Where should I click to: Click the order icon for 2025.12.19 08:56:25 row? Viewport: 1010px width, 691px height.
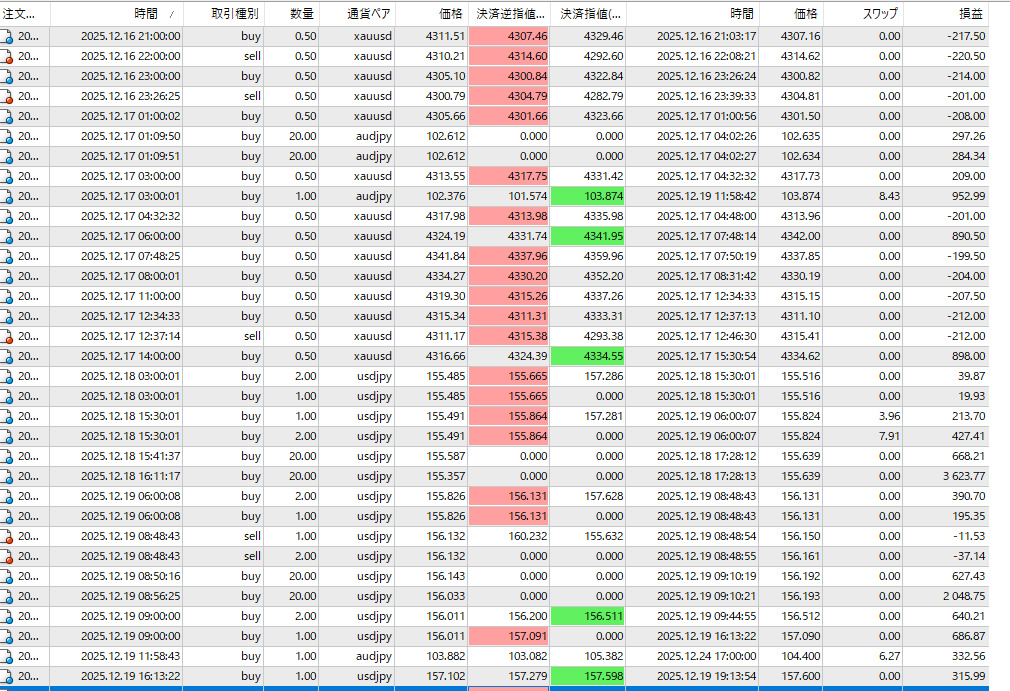(x=6, y=596)
